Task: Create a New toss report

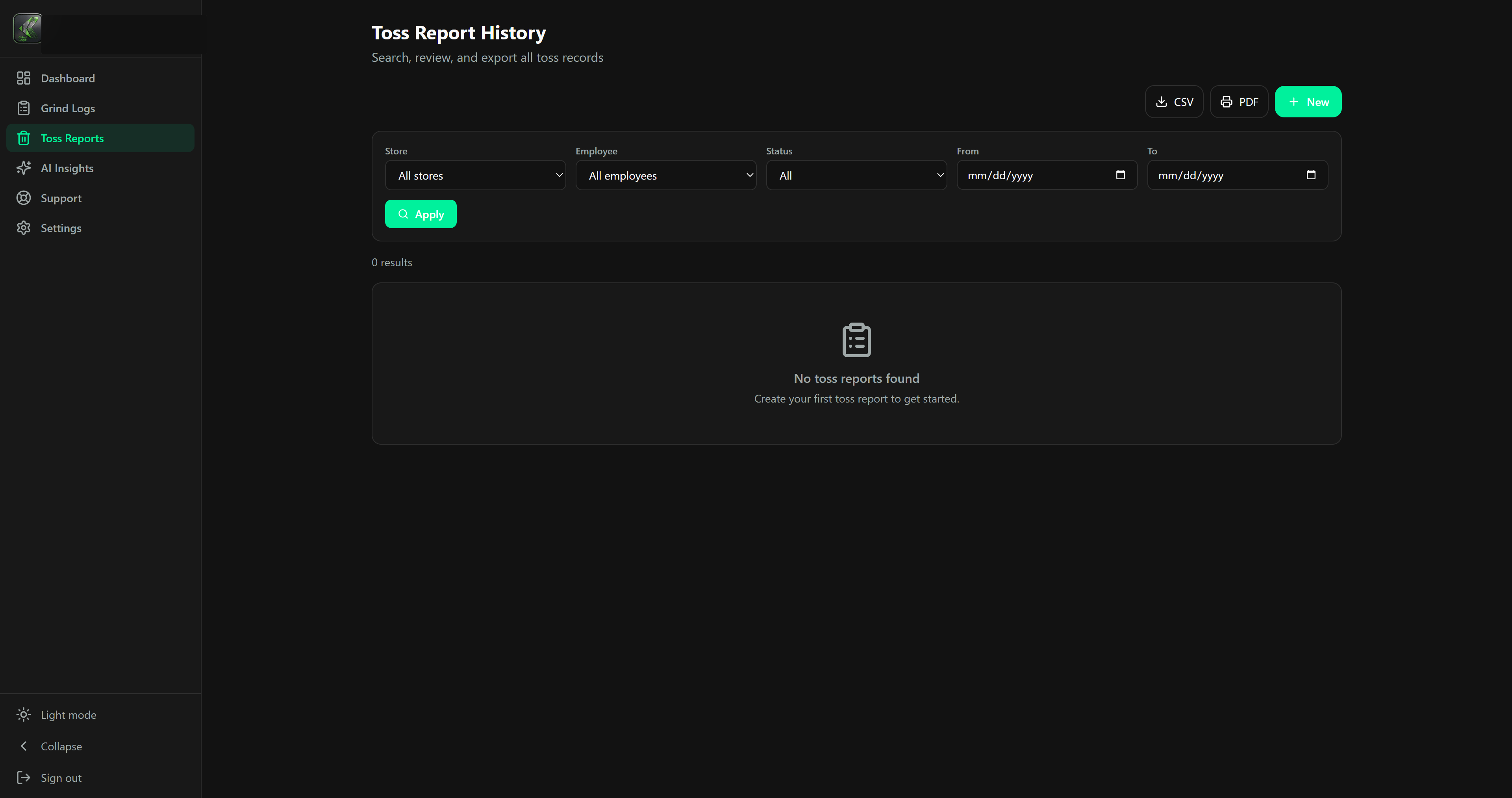Action: point(1308,102)
